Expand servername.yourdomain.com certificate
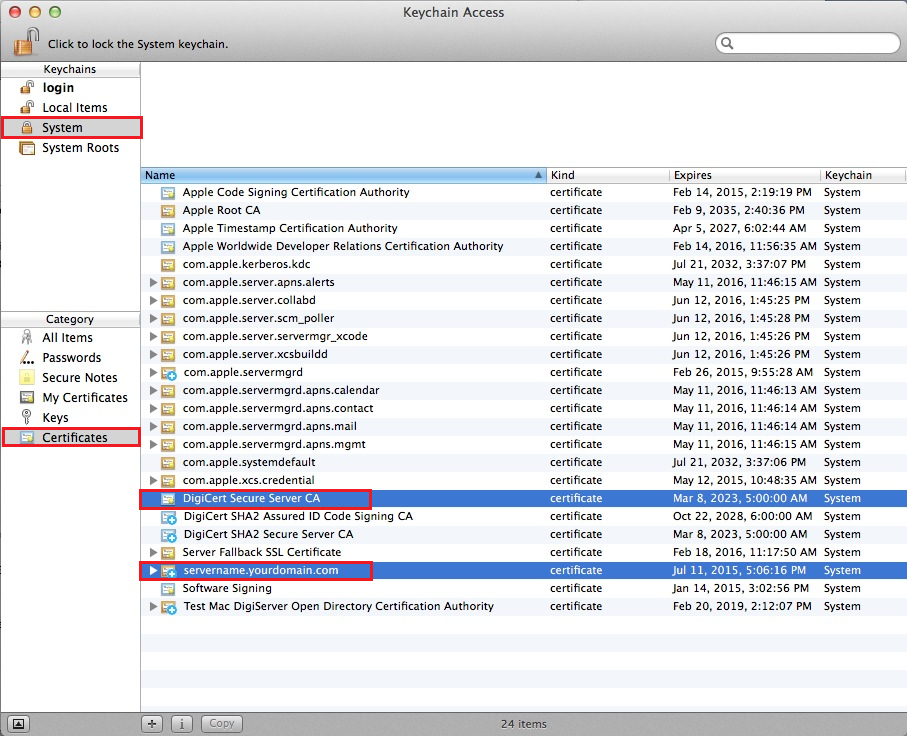This screenshot has width=907, height=736. [x=153, y=570]
